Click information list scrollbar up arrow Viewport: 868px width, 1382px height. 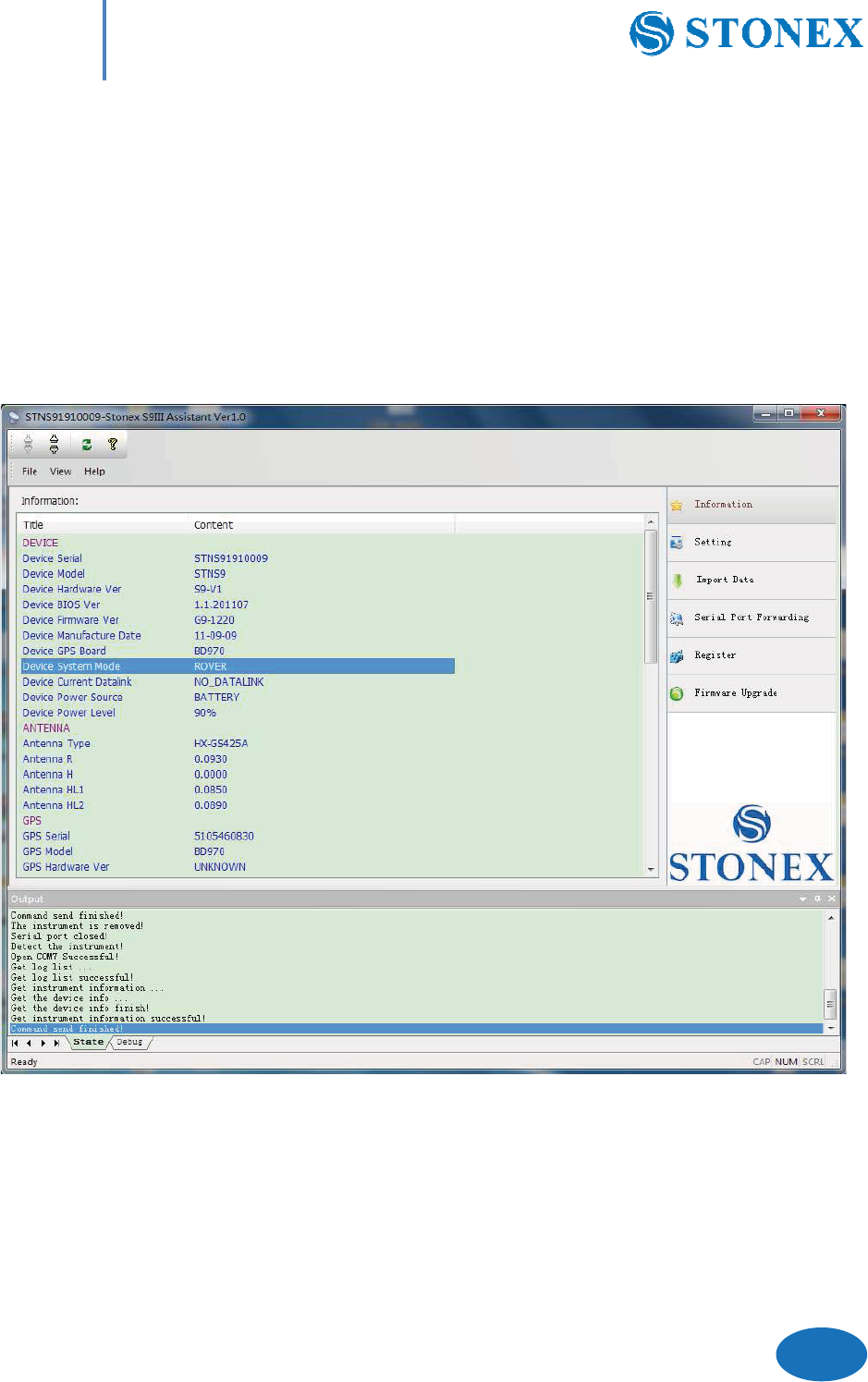pos(651,522)
